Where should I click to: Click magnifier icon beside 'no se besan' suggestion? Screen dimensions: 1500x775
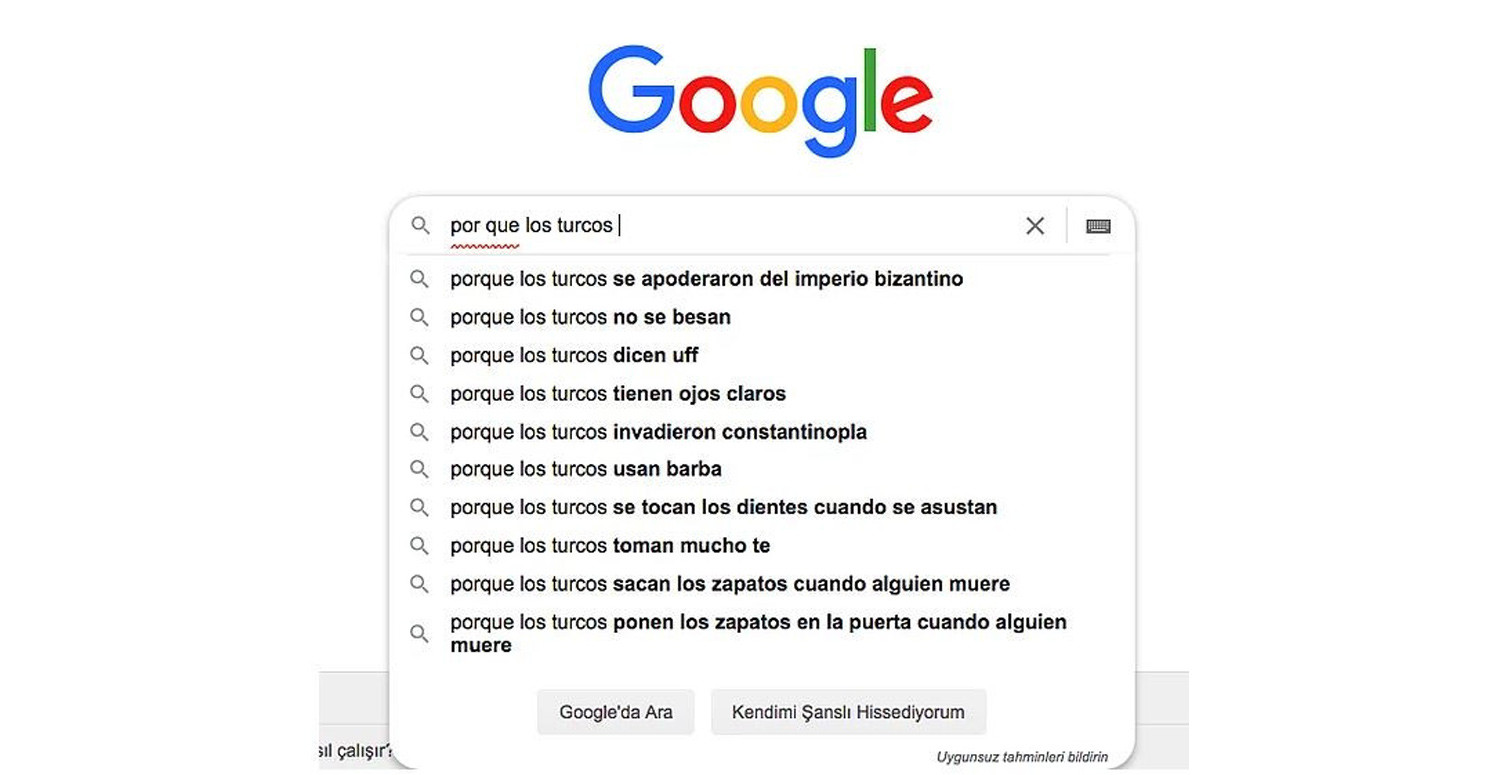pos(420,317)
